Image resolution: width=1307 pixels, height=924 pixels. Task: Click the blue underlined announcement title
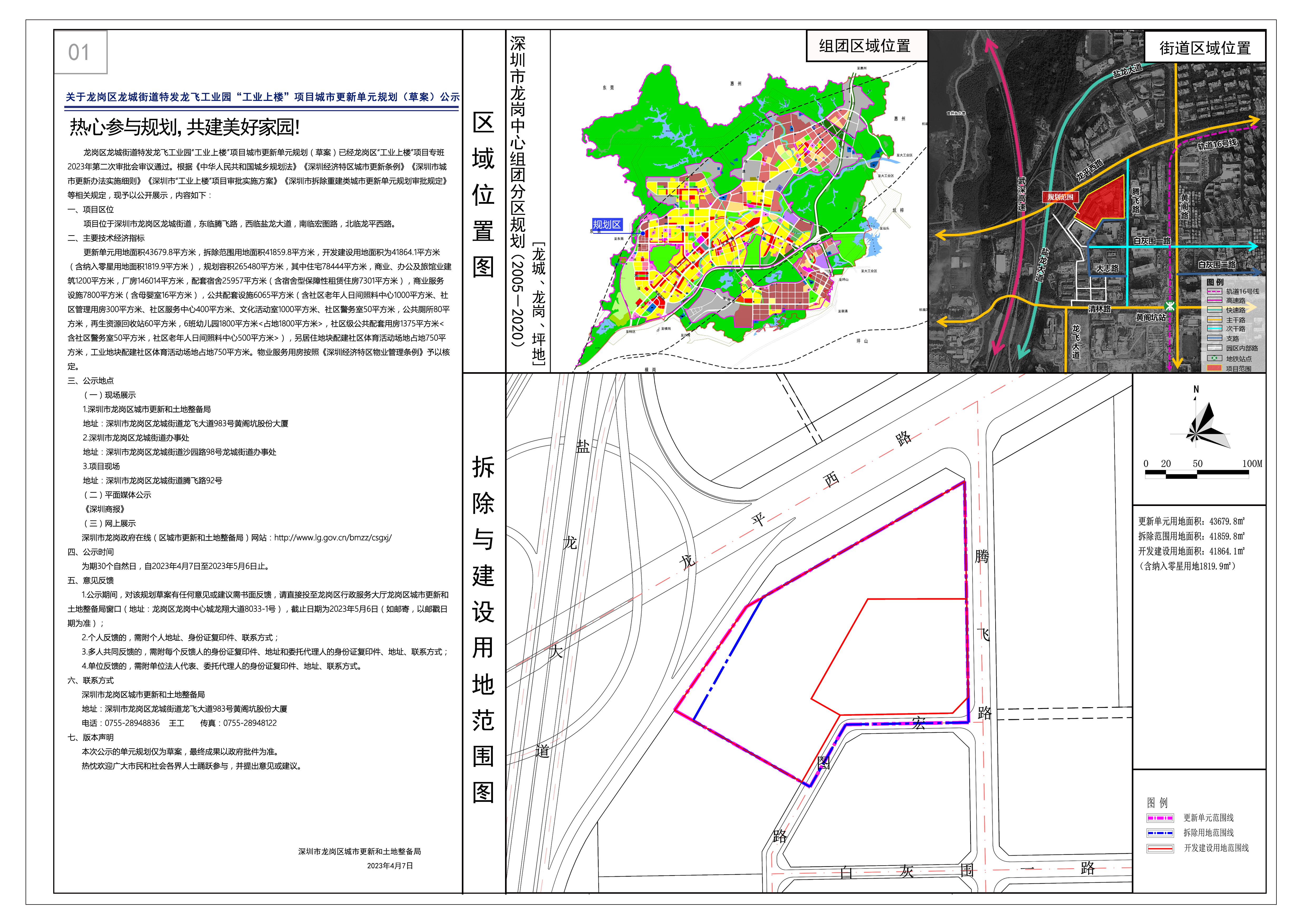pos(262,97)
